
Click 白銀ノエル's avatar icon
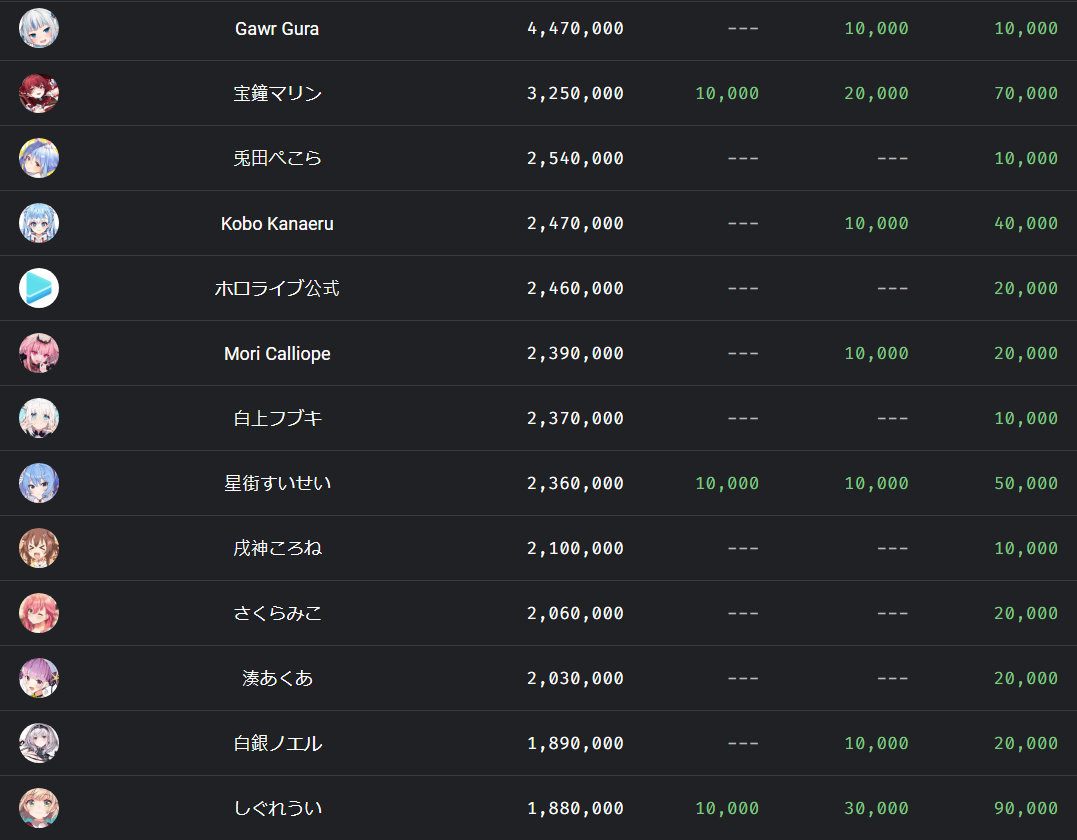[x=39, y=743]
